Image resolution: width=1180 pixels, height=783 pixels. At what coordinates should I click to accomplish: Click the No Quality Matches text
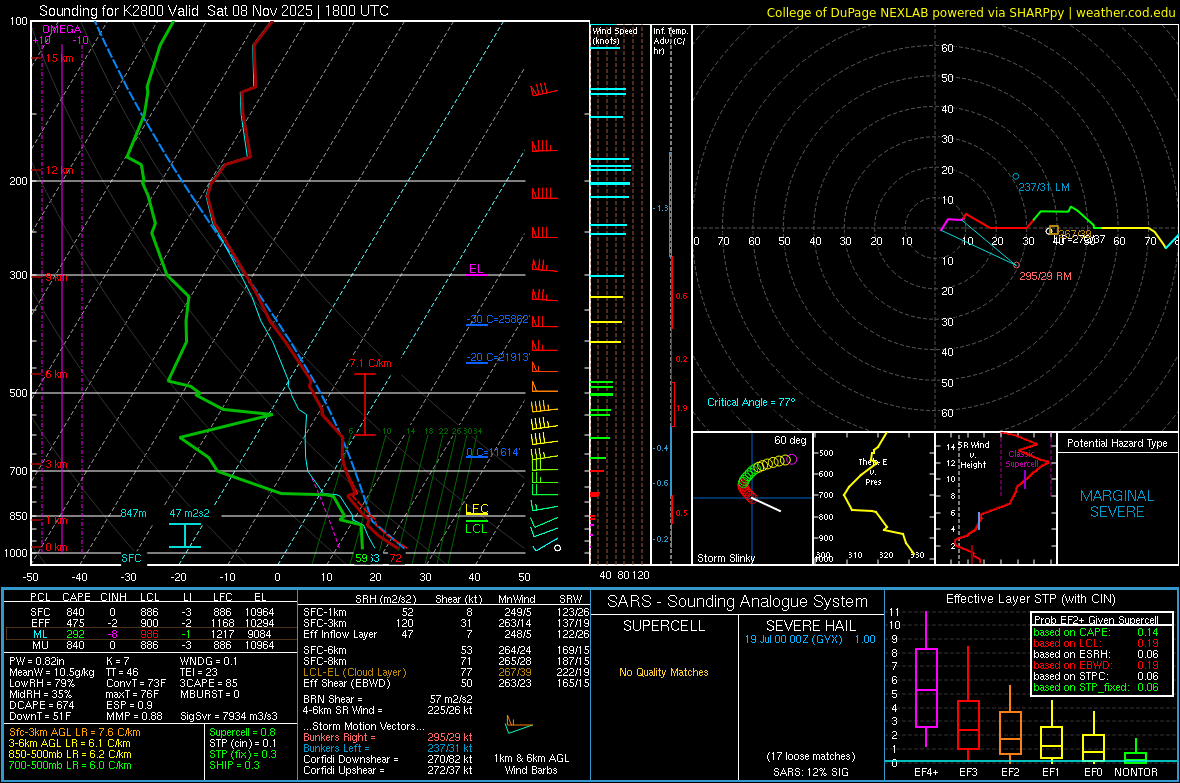pyautogui.click(x=664, y=672)
